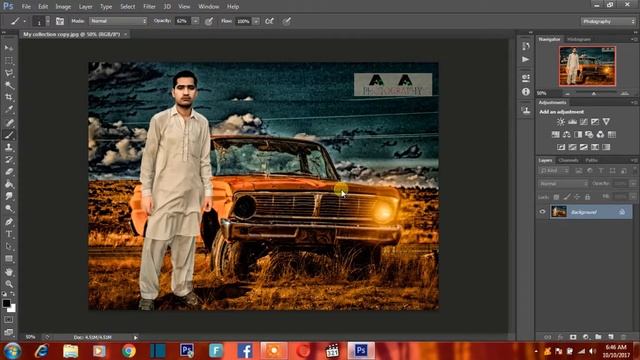Open the Select menu
The image size is (640, 360).
(127, 7)
